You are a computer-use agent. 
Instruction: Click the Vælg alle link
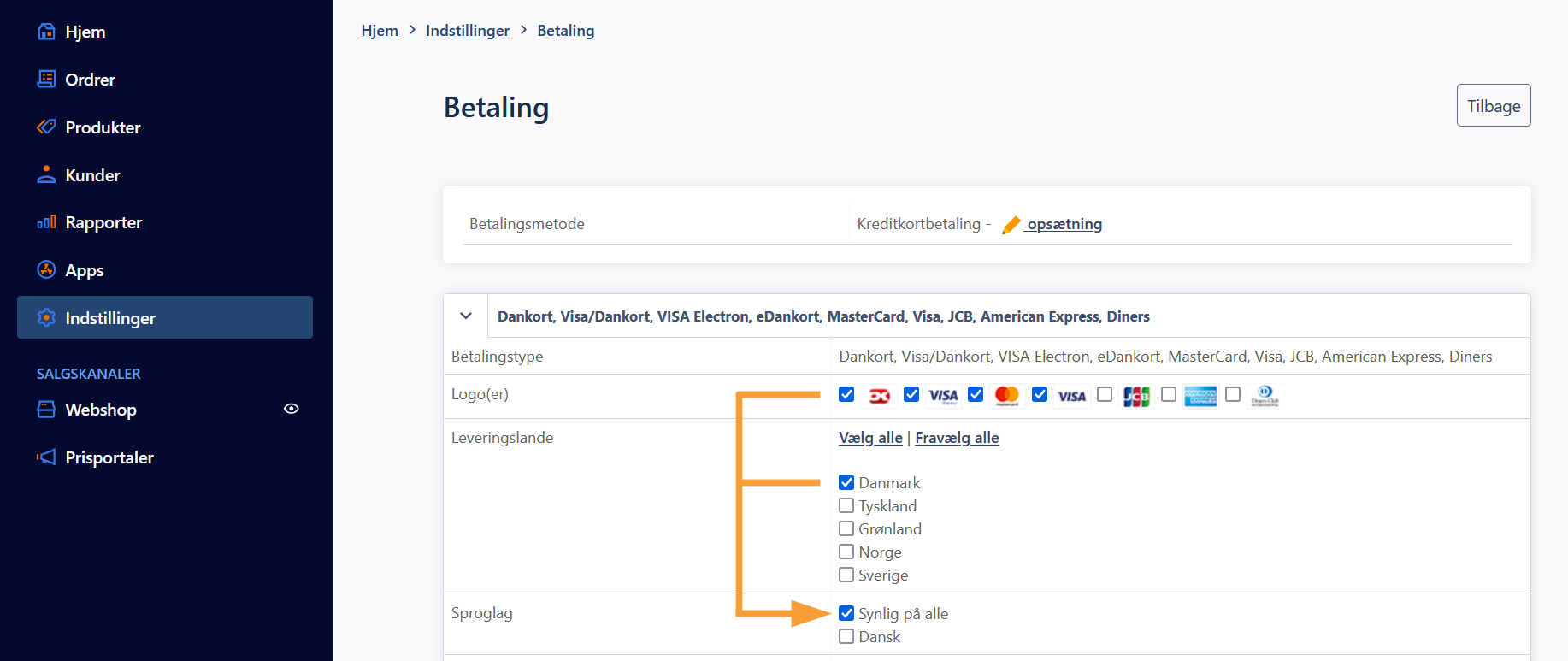pyautogui.click(x=870, y=438)
